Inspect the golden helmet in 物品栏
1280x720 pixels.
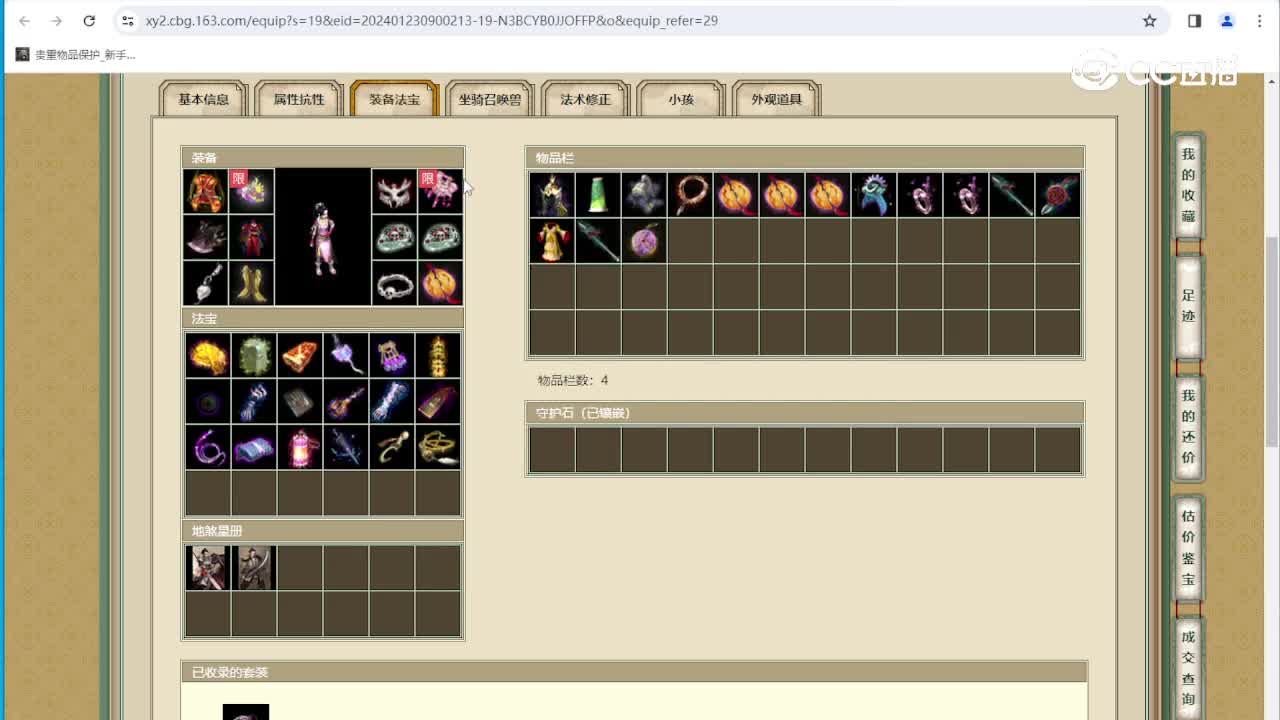552,195
